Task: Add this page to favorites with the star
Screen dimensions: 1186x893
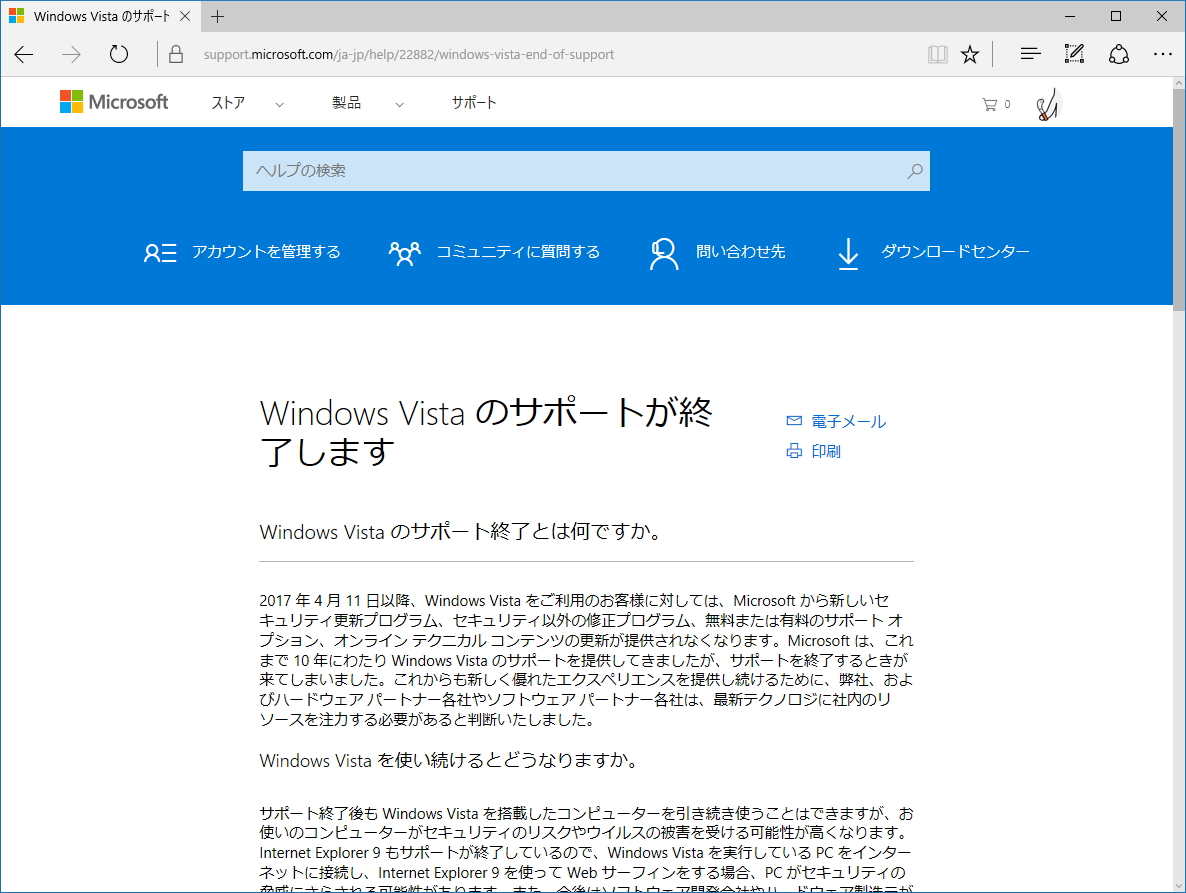Action: pos(970,54)
